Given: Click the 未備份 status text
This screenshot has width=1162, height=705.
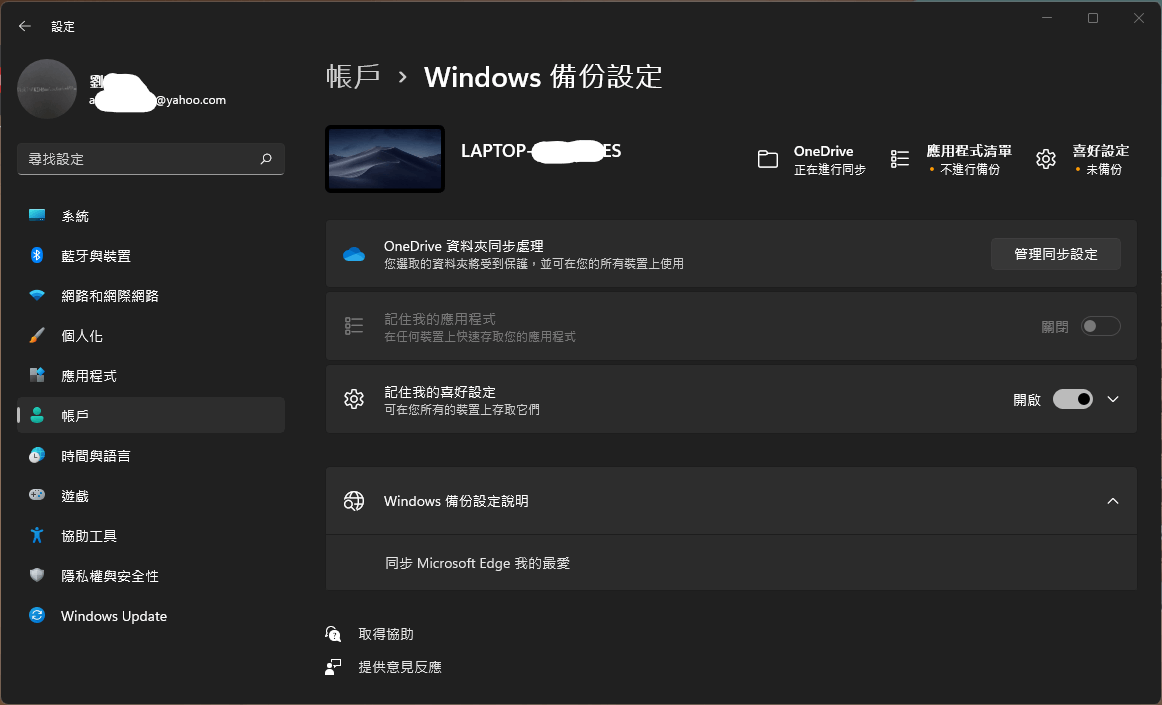Looking at the screenshot, I should click(x=1104, y=170).
